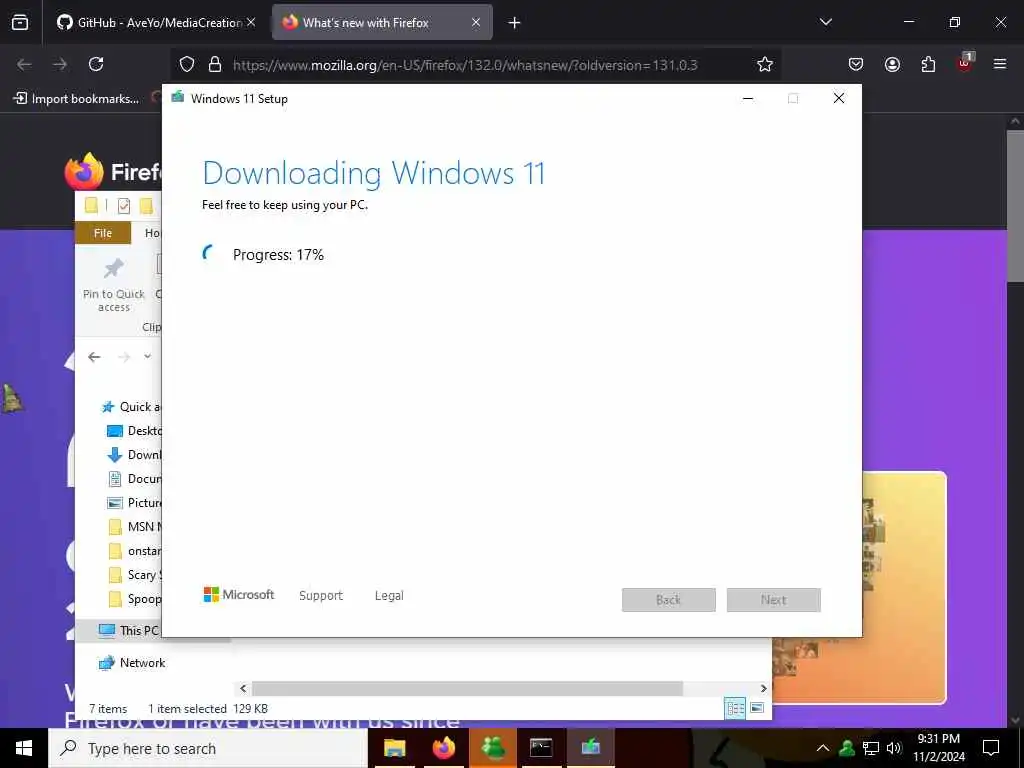The width and height of the screenshot is (1024, 768).
Task: Open the clock showing 9:31 PM
Action: 938,748
